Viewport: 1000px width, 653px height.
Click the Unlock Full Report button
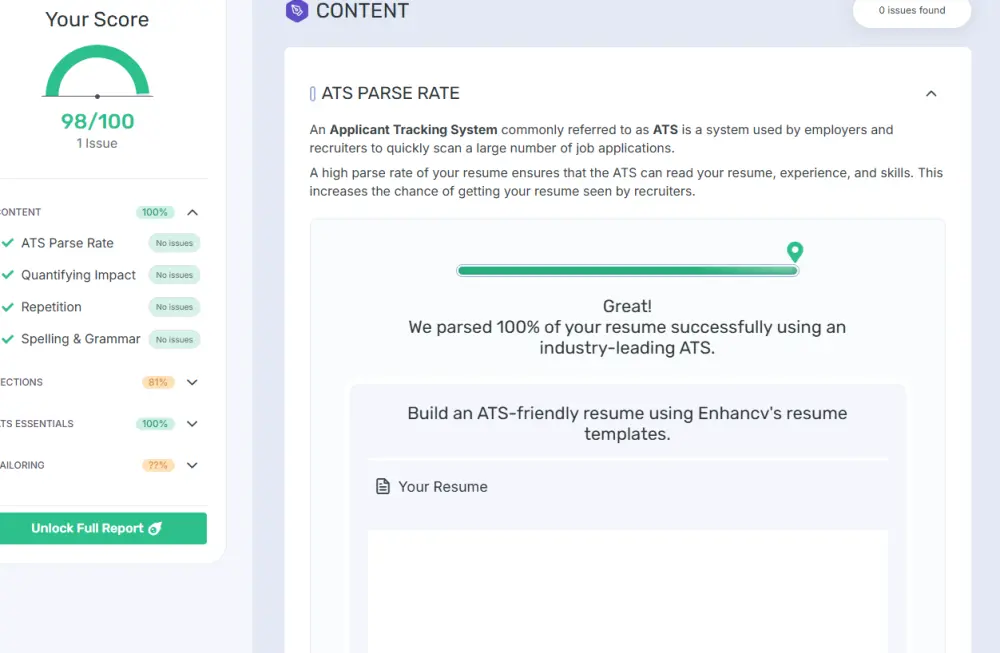pos(102,528)
